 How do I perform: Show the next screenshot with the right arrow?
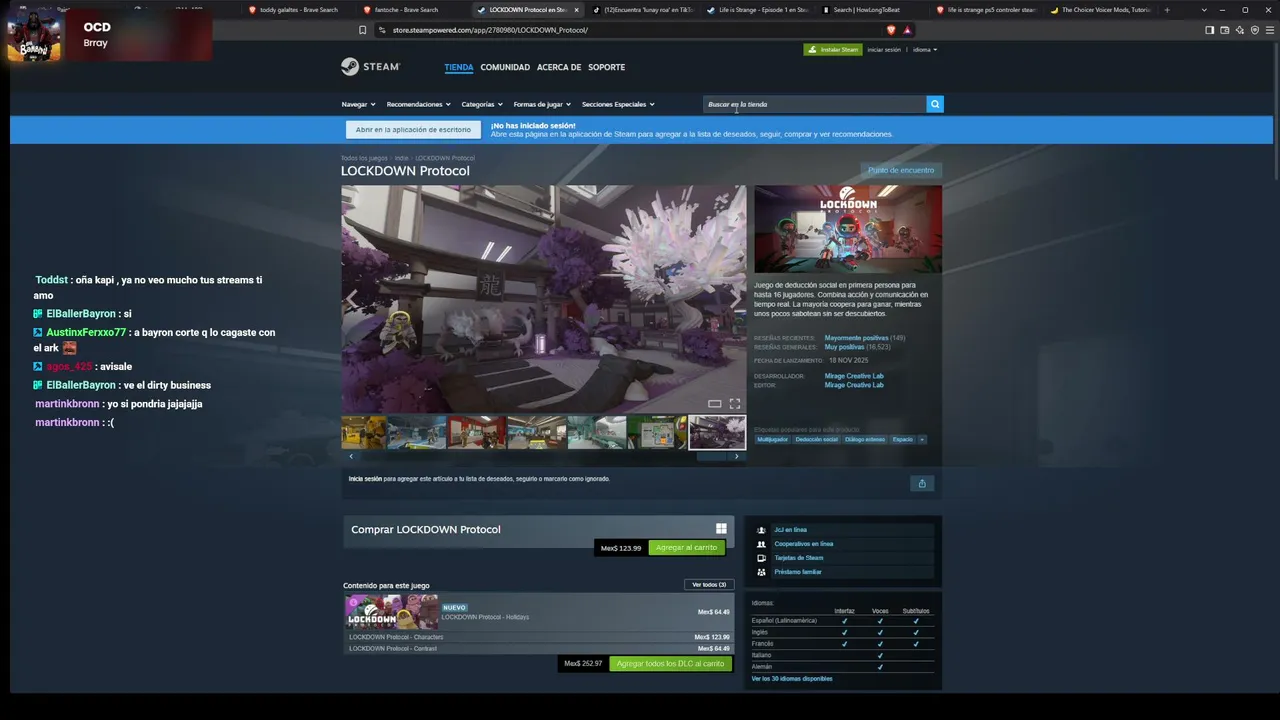pyautogui.click(x=735, y=298)
